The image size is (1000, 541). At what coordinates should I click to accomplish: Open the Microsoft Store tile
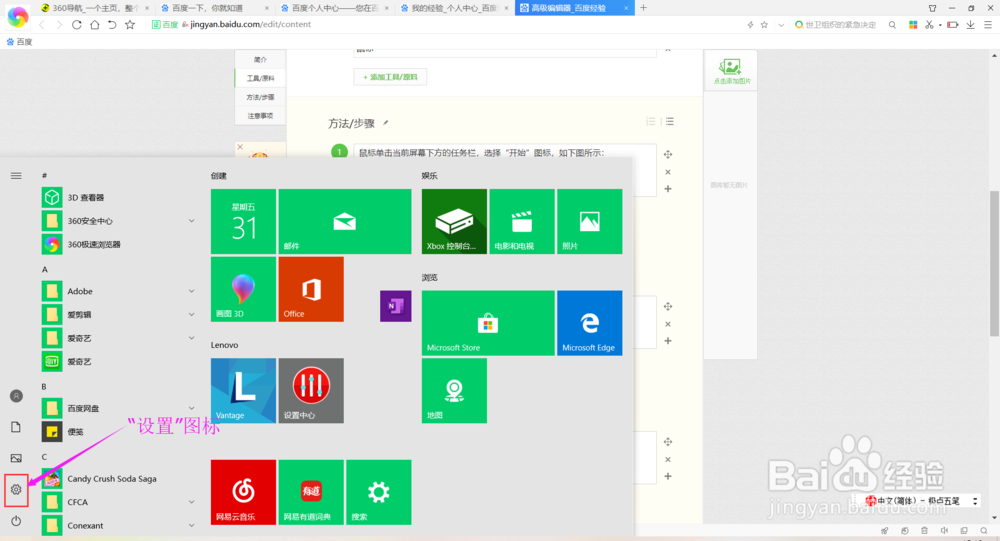pos(488,323)
